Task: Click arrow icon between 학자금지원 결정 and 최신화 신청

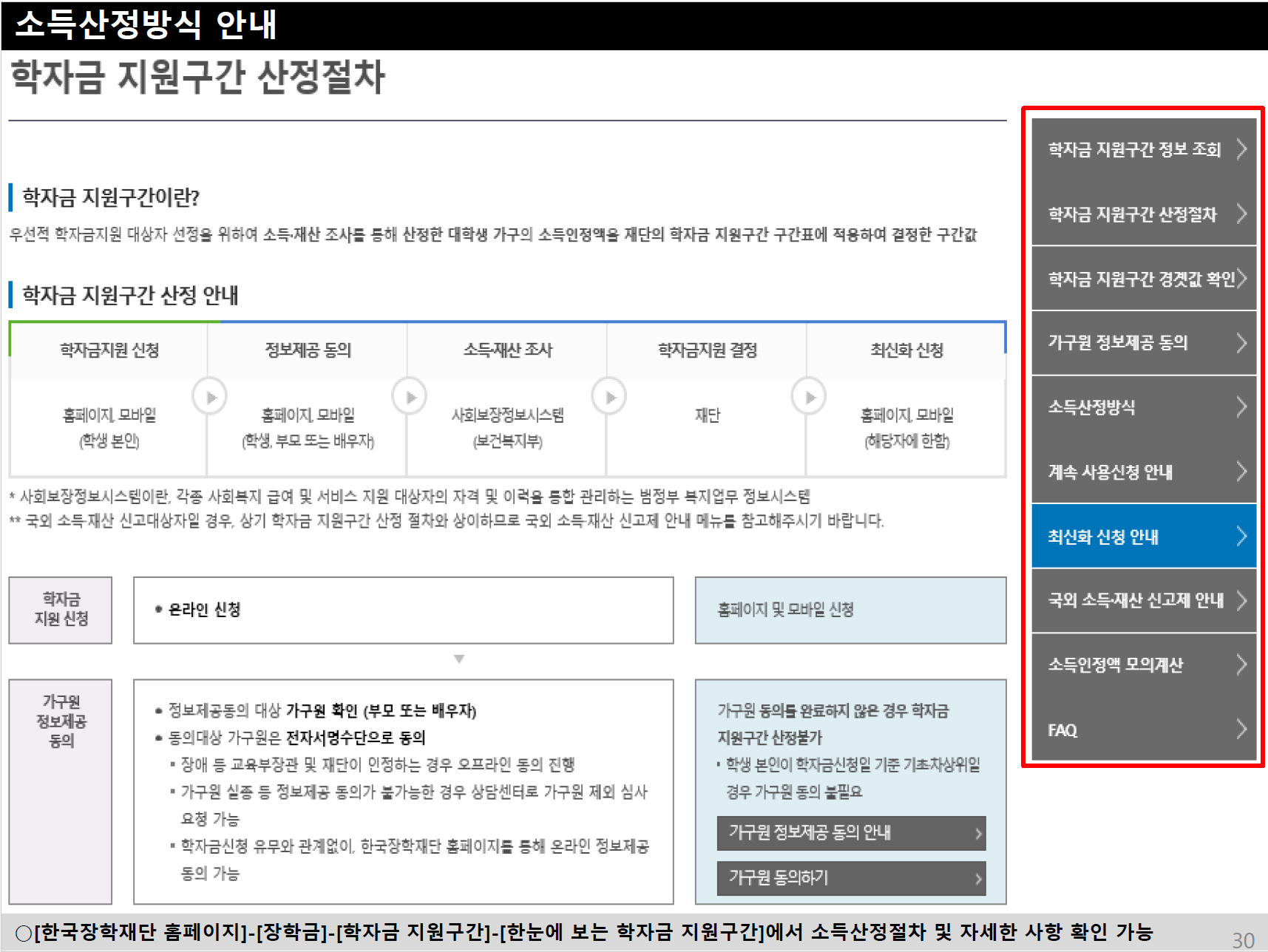Action: [x=809, y=397]
